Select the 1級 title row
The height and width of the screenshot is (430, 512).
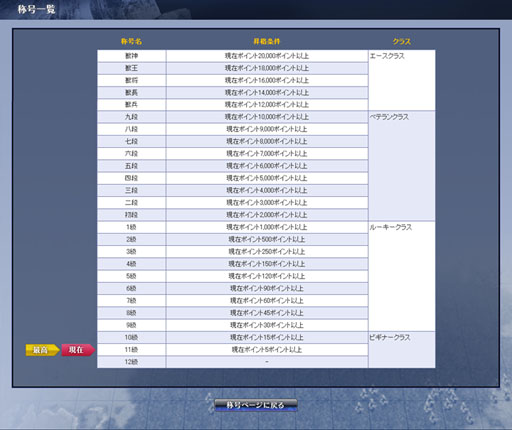point(233,227)
